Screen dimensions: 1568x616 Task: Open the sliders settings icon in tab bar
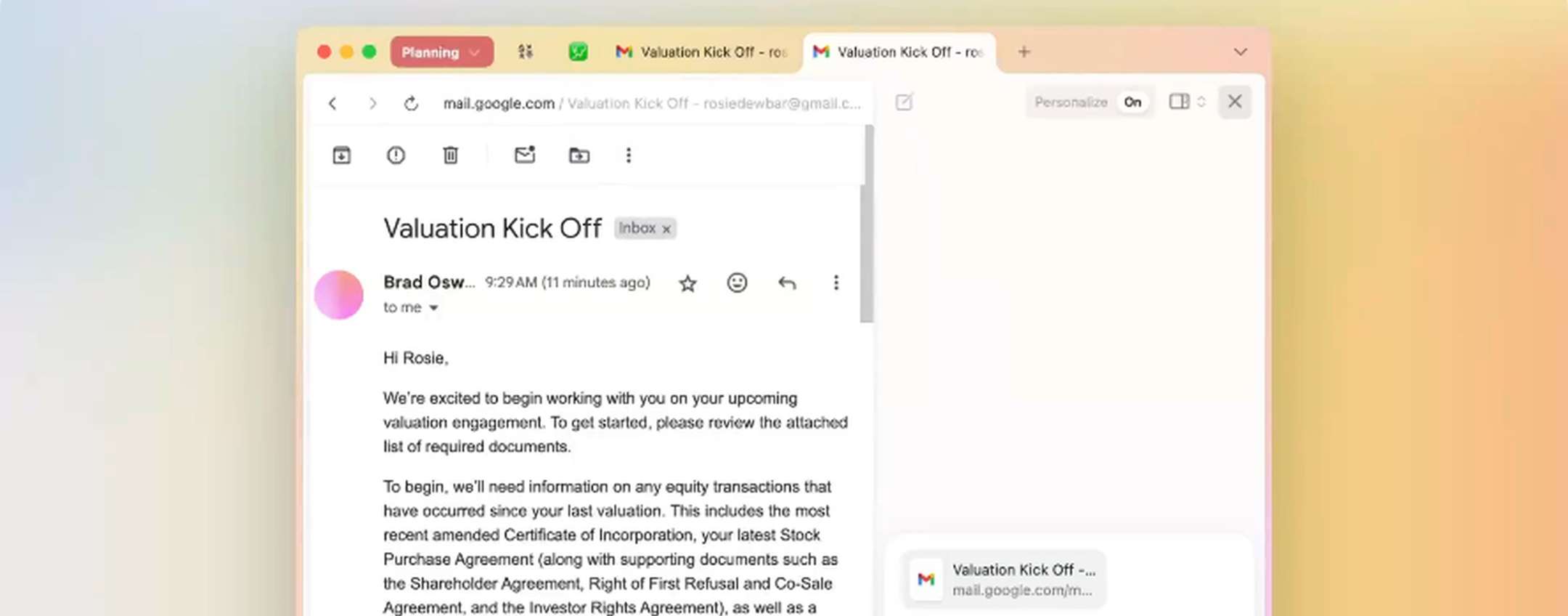pyautogui.click(x=526, y=52)
